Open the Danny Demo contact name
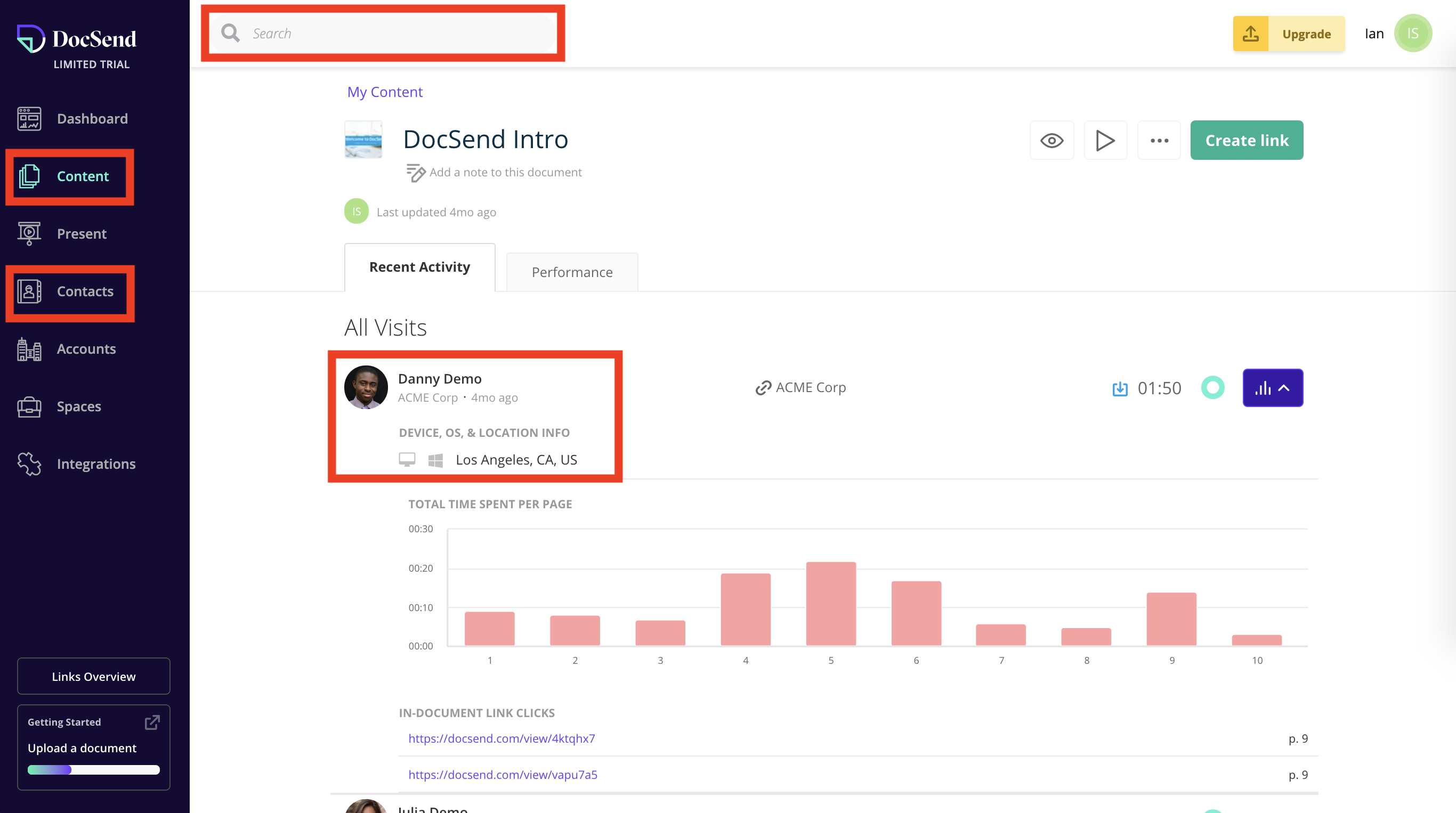Screen dimensions: 1456x813 [440, 379]
